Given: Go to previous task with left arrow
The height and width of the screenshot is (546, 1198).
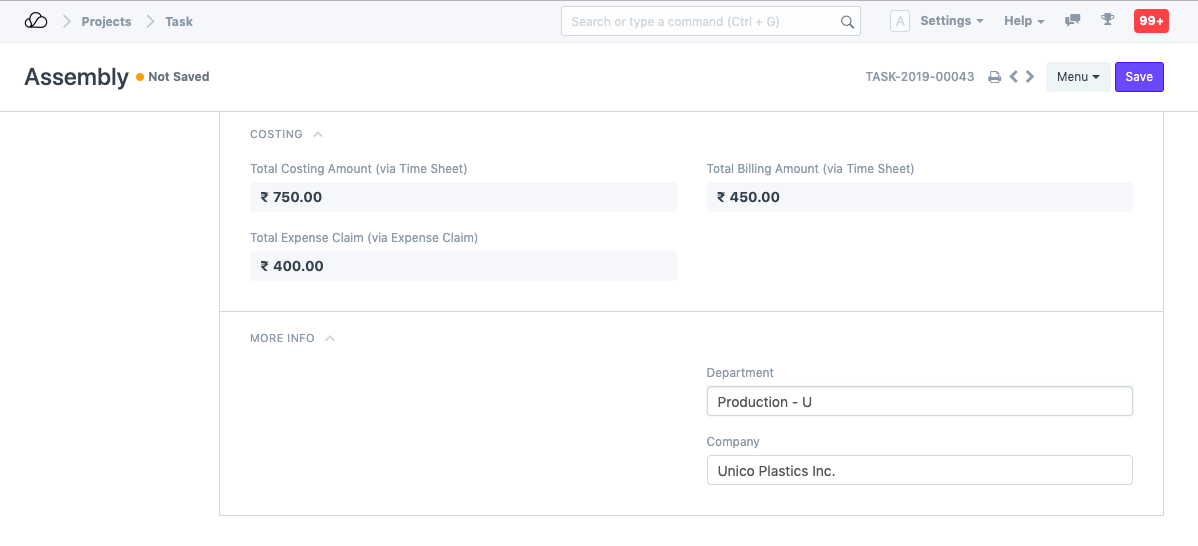Looking at the screenshot, I should (1013, 77).
